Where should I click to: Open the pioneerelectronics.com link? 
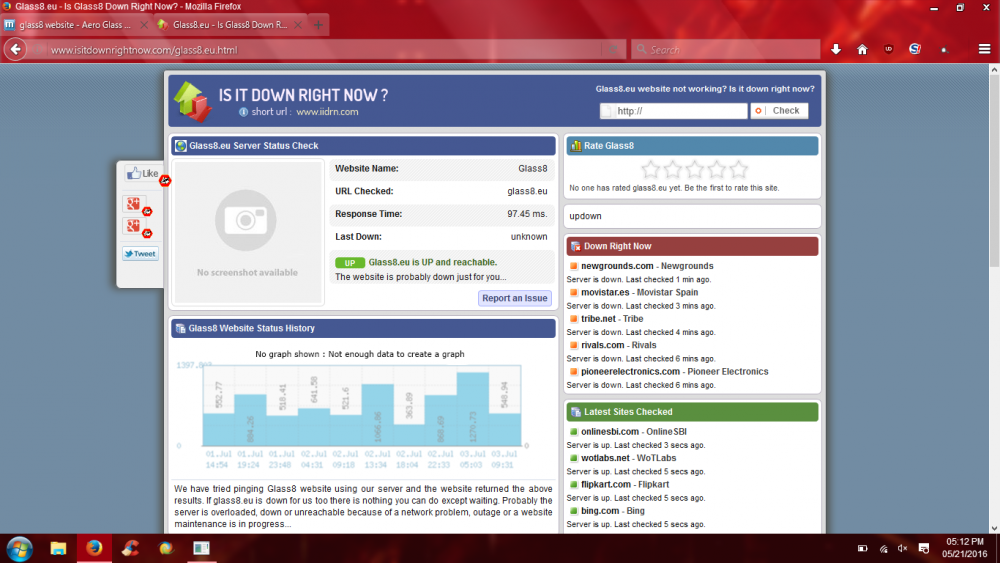point(630,371)
